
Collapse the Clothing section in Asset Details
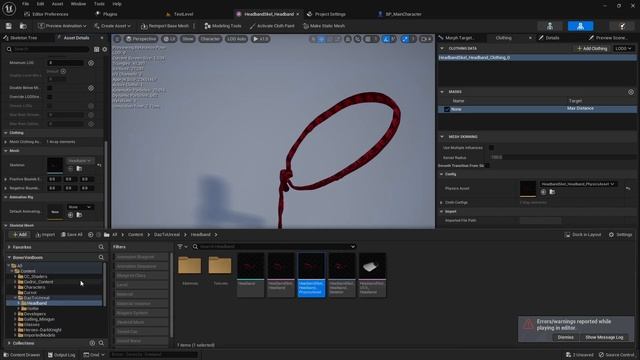(6, 133)
